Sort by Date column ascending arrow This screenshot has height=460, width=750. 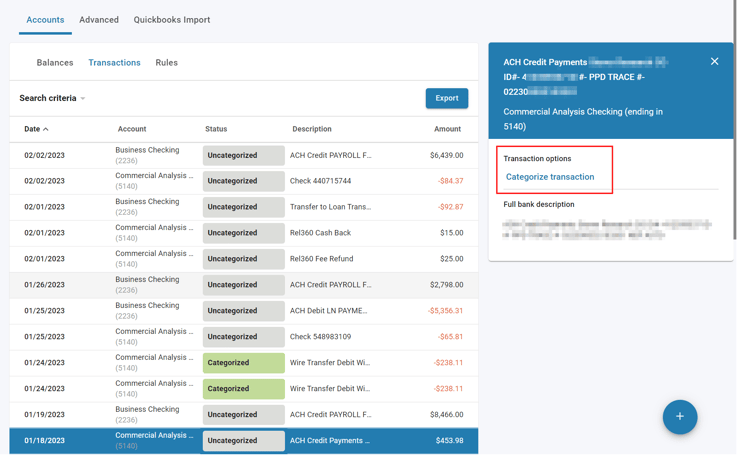(x=46, y=130)
